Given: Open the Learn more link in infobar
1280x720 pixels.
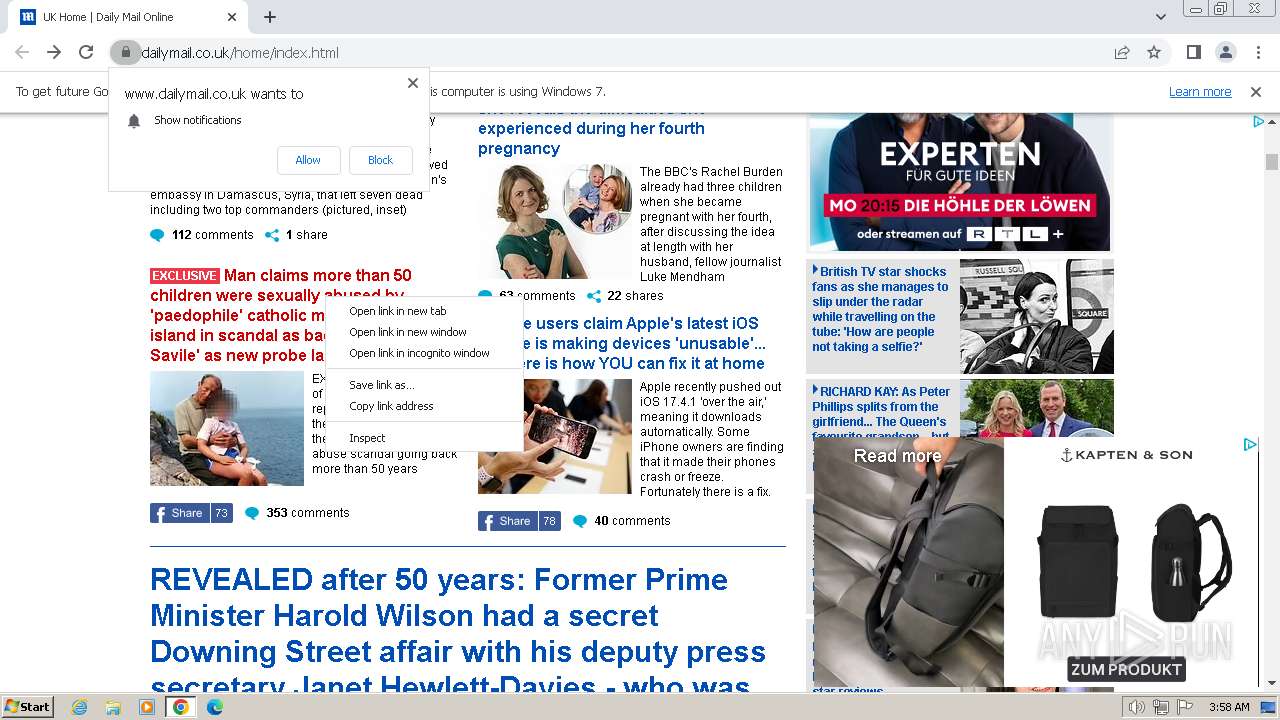Looking at the screenshot, I should click(x=1200, y=91).
